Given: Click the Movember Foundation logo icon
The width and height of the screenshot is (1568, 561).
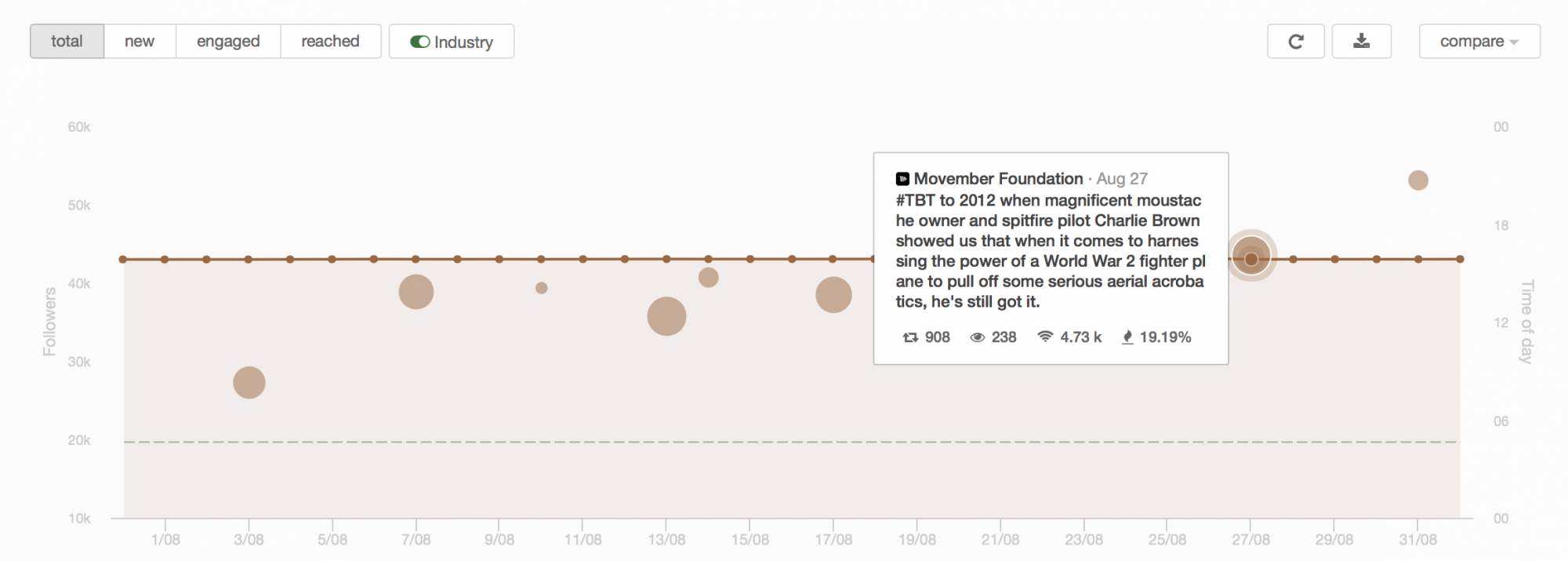Looking at the screenshot, I should [902, 179].
